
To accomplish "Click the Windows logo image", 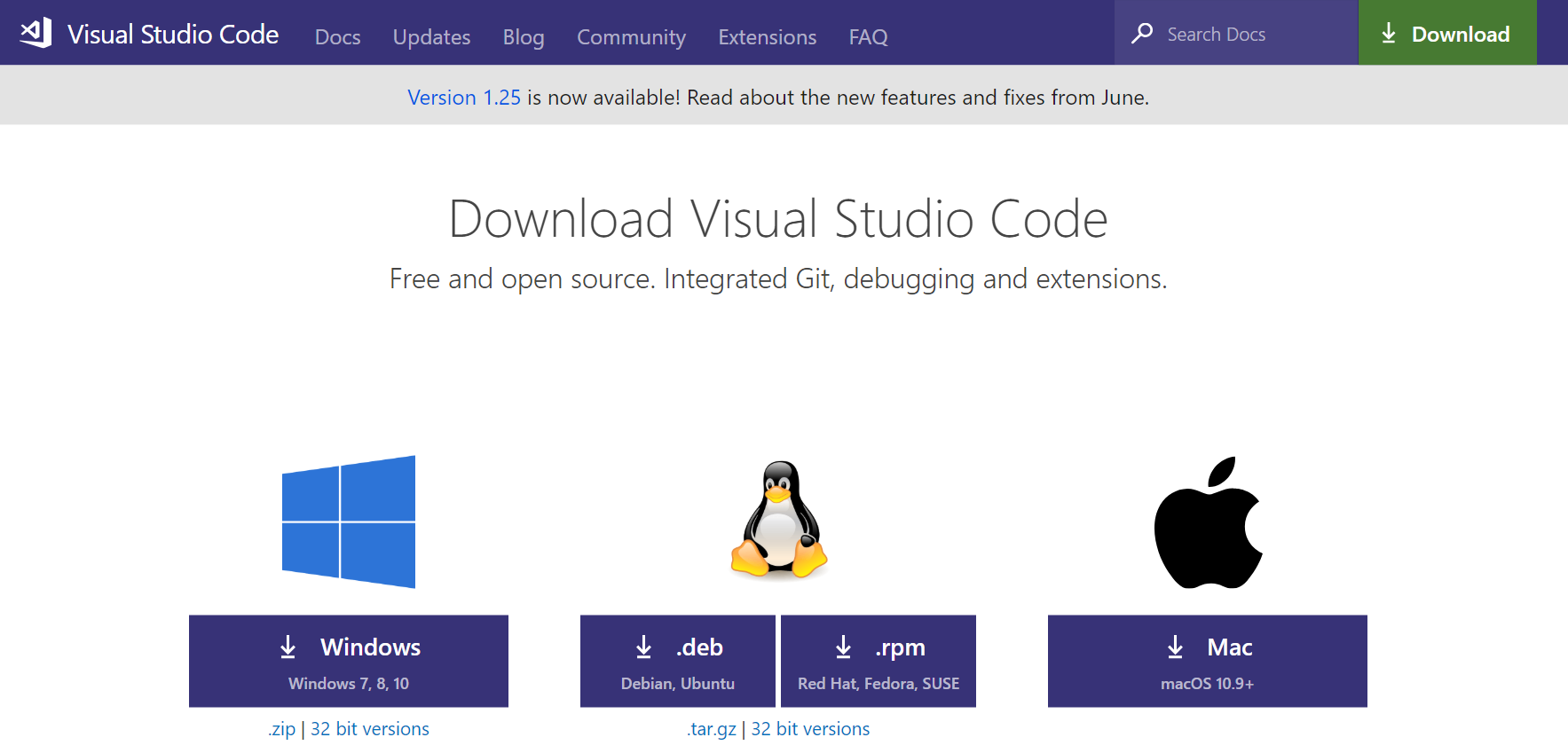I will [349, 522].
